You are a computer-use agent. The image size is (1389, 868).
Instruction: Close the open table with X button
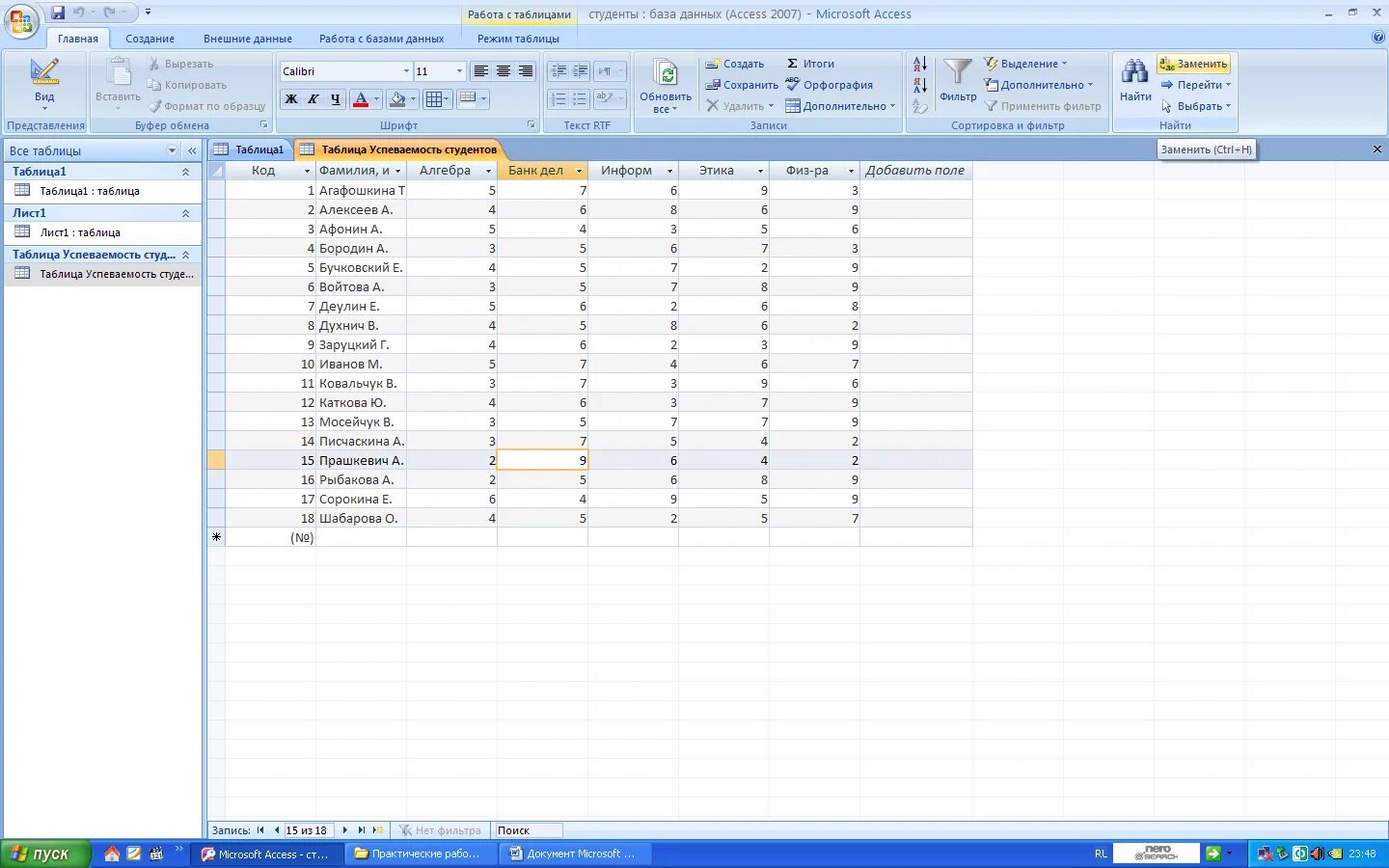pos(1376,149)
